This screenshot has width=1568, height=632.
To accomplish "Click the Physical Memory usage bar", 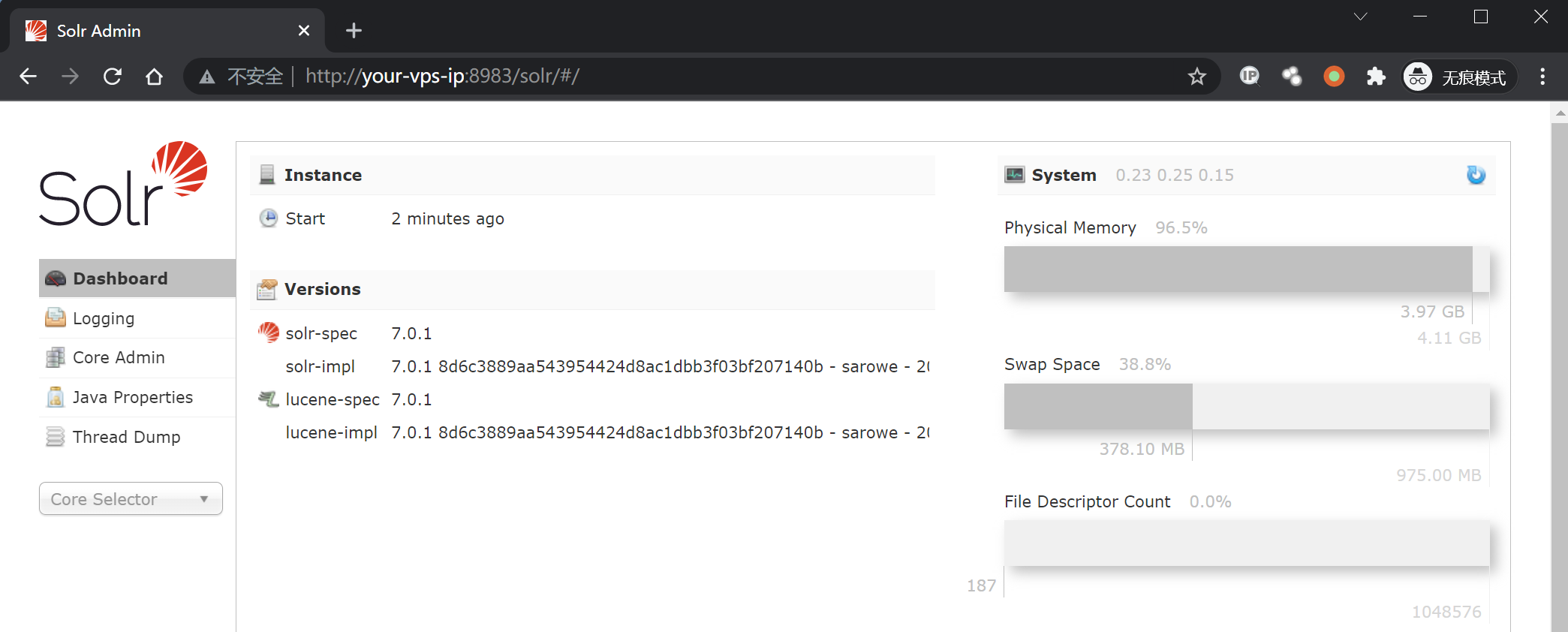I will point(1246,269).
